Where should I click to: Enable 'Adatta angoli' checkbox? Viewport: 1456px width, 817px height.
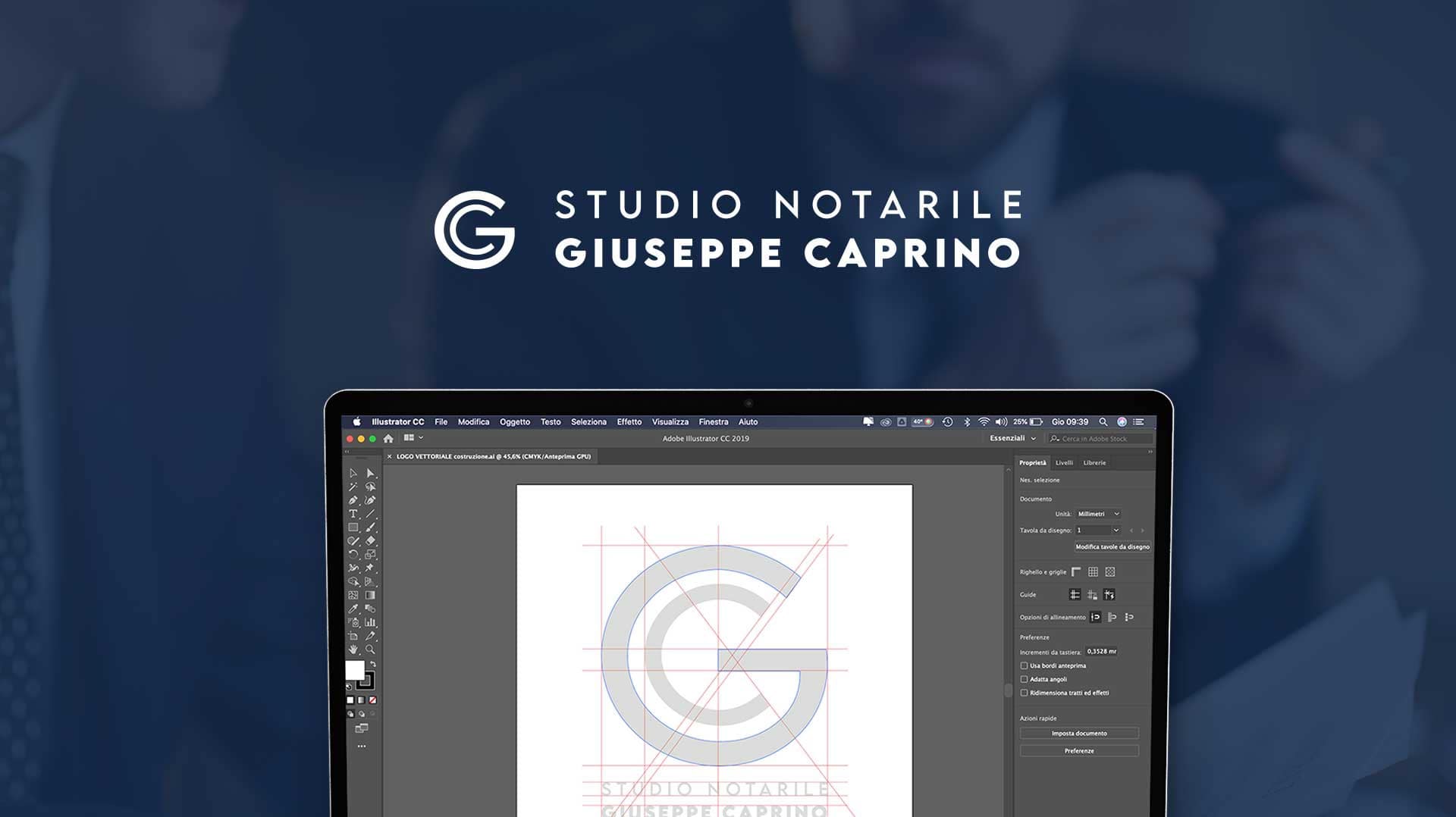1024,679
